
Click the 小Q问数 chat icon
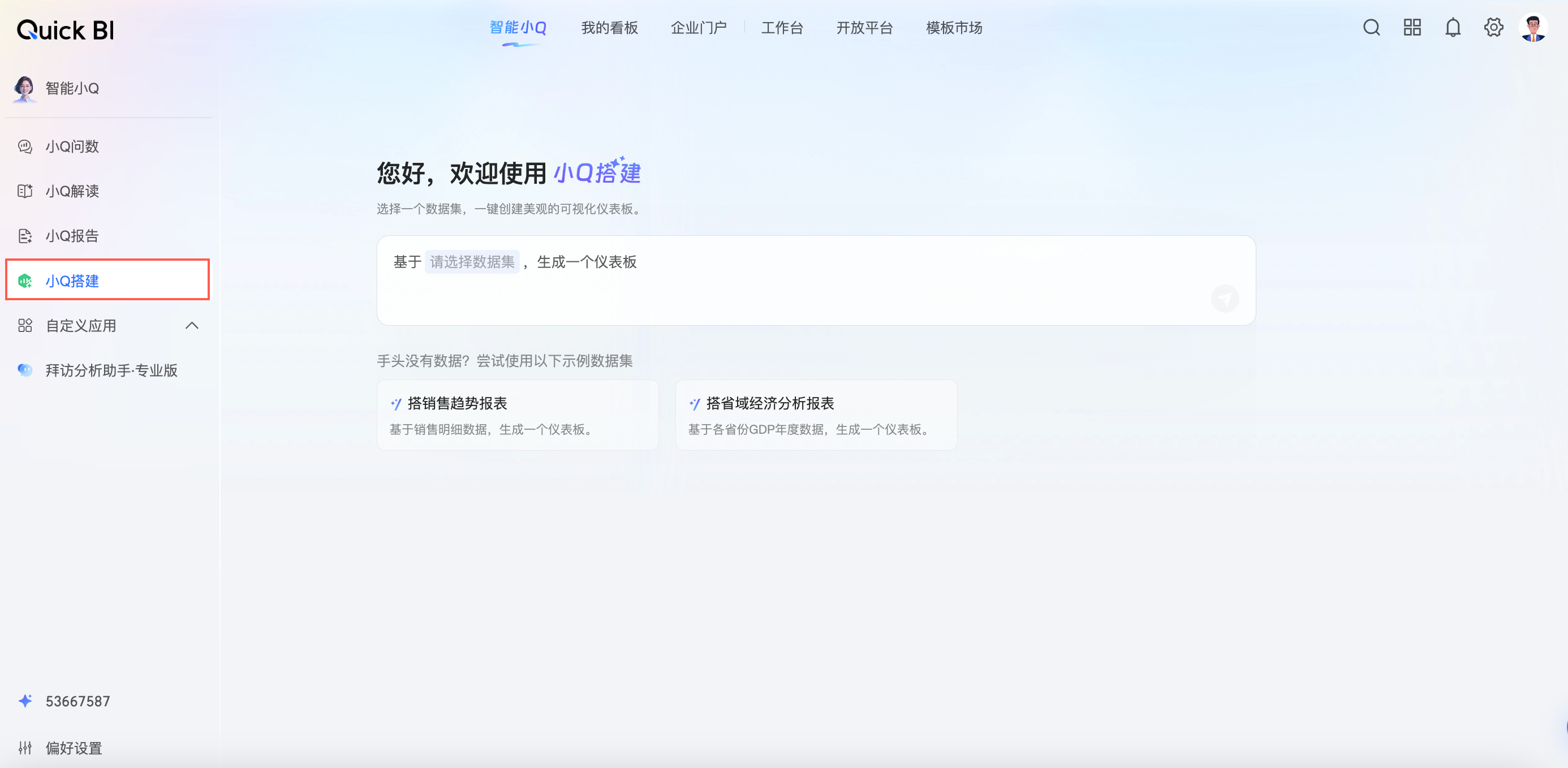(25, 146)
